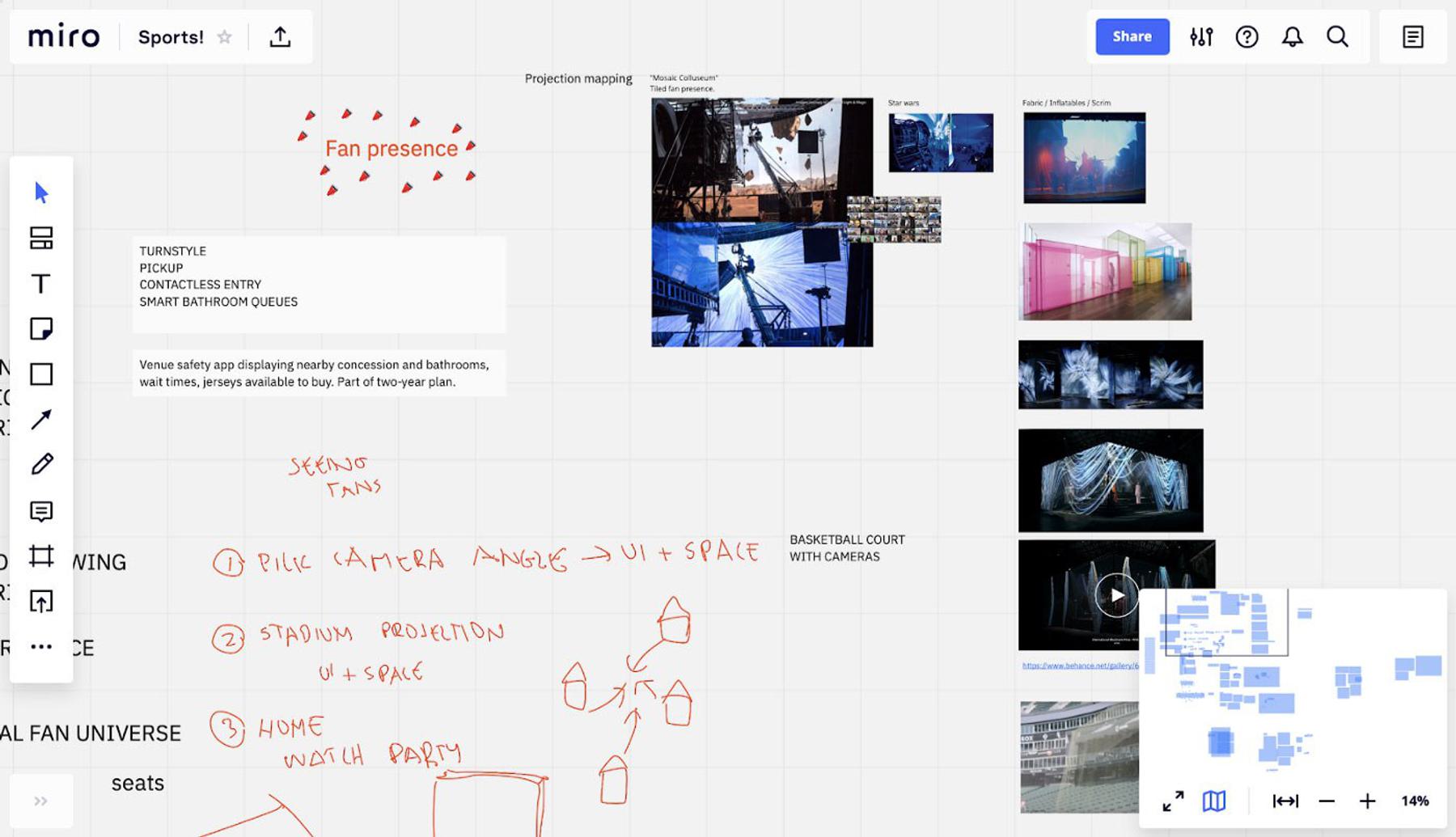Select the Comment tool

point(41,511)
